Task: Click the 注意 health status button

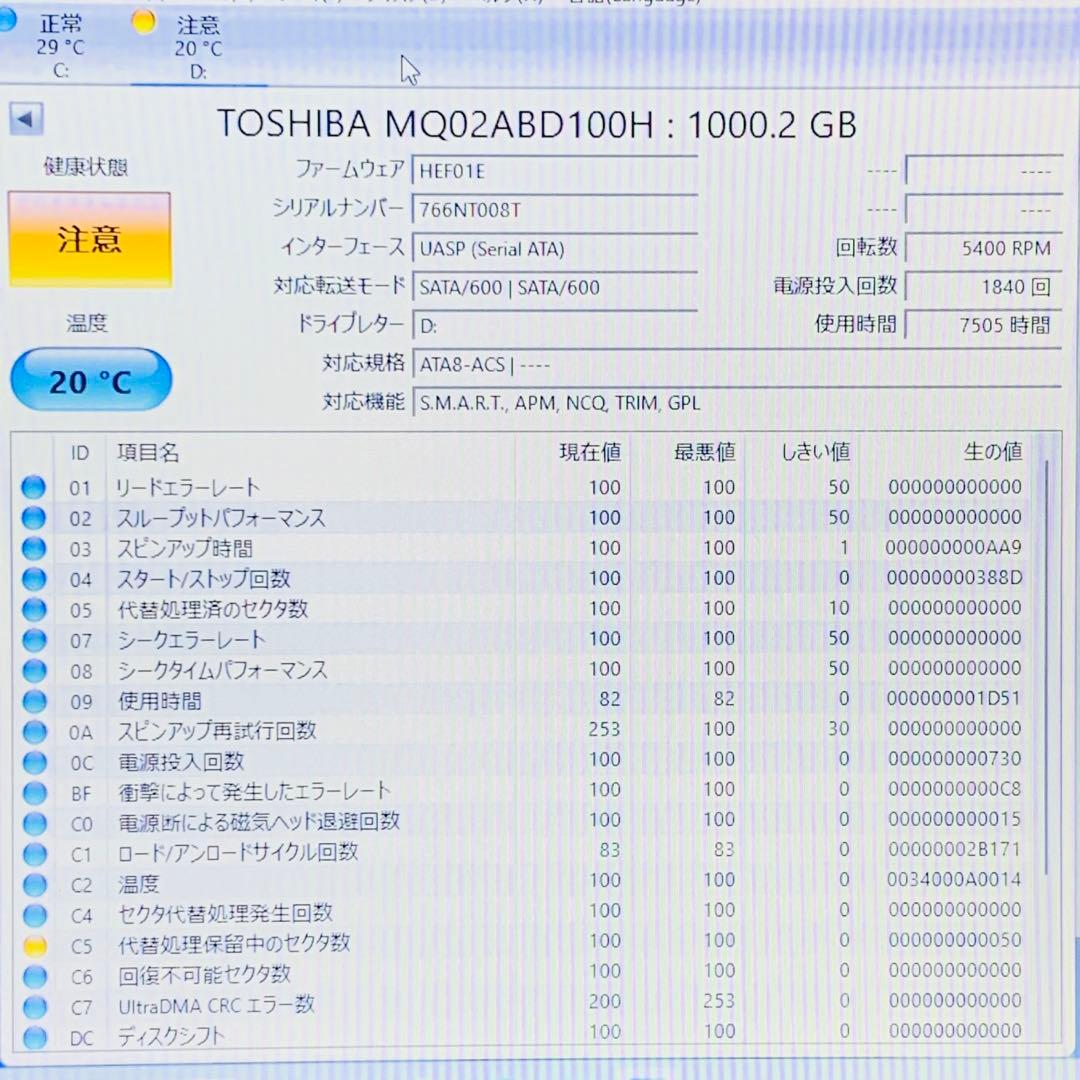Action: pos(90,239)
